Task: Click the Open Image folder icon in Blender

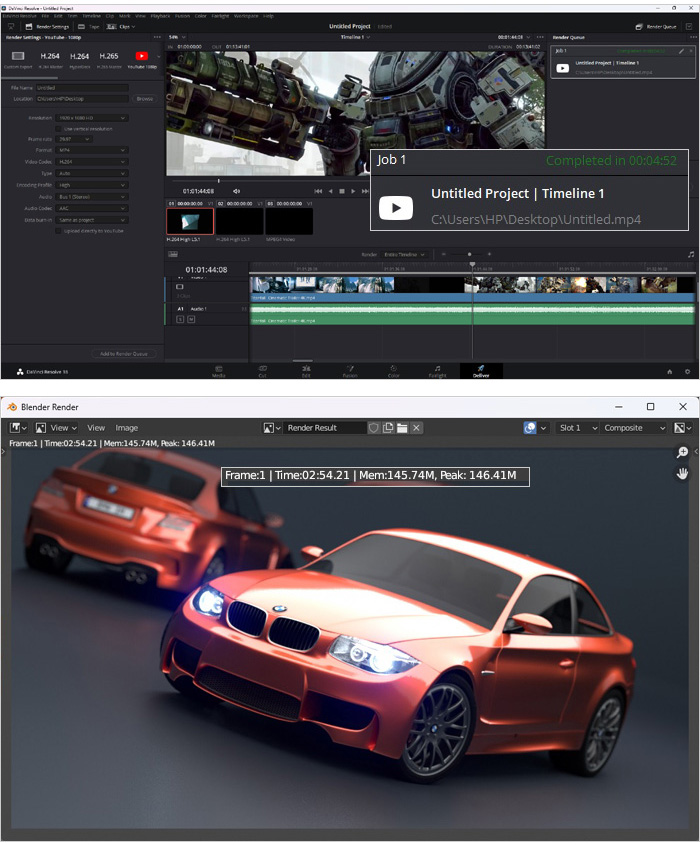Action: (x=402, y=427)
